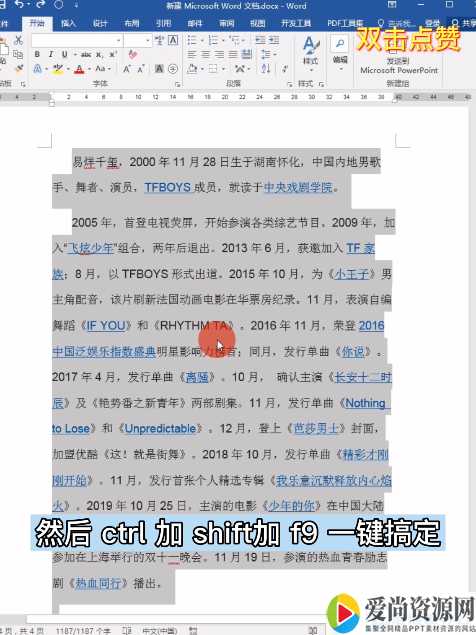This screenshot has height=635, width=476.
Task: Toggle Superscript formatting
Action: tap(113, 54)
